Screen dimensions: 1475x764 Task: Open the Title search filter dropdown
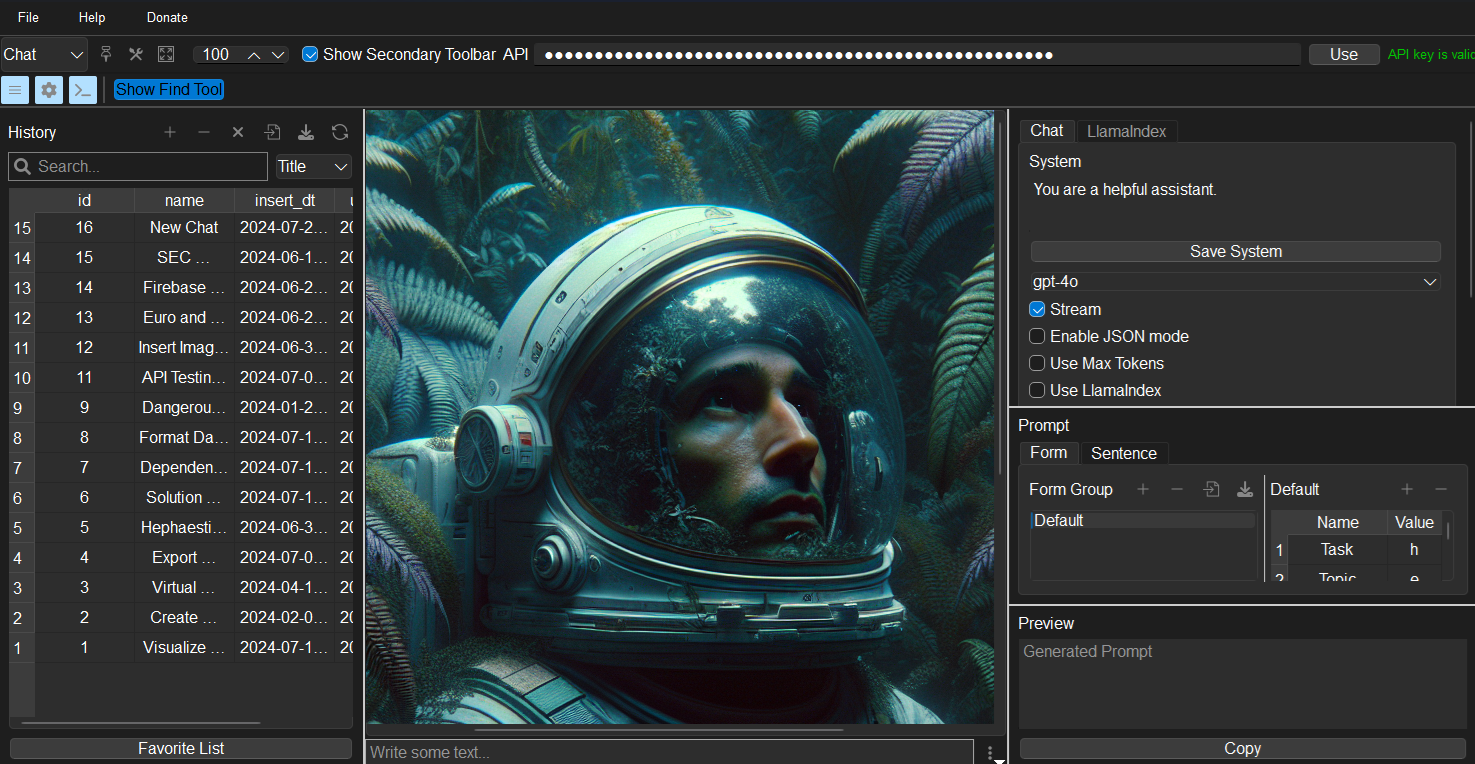pyautogui.click(x=314, y=166)
